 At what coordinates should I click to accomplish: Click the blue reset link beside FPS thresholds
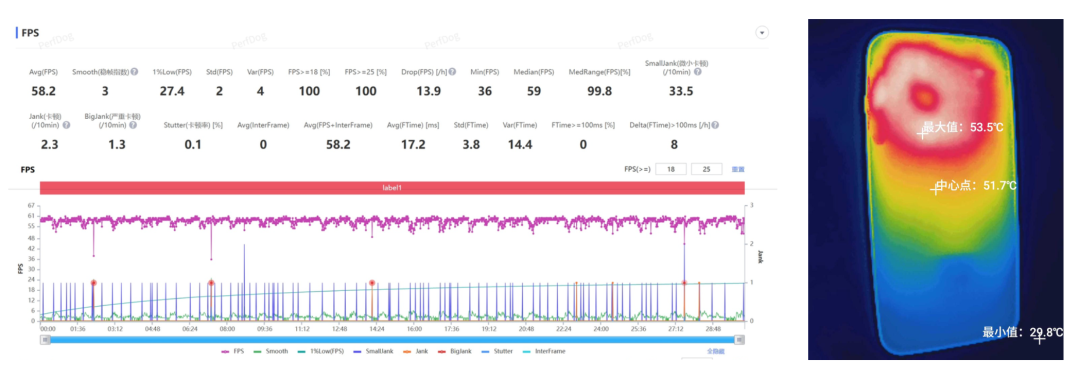[x=738, y=169]
